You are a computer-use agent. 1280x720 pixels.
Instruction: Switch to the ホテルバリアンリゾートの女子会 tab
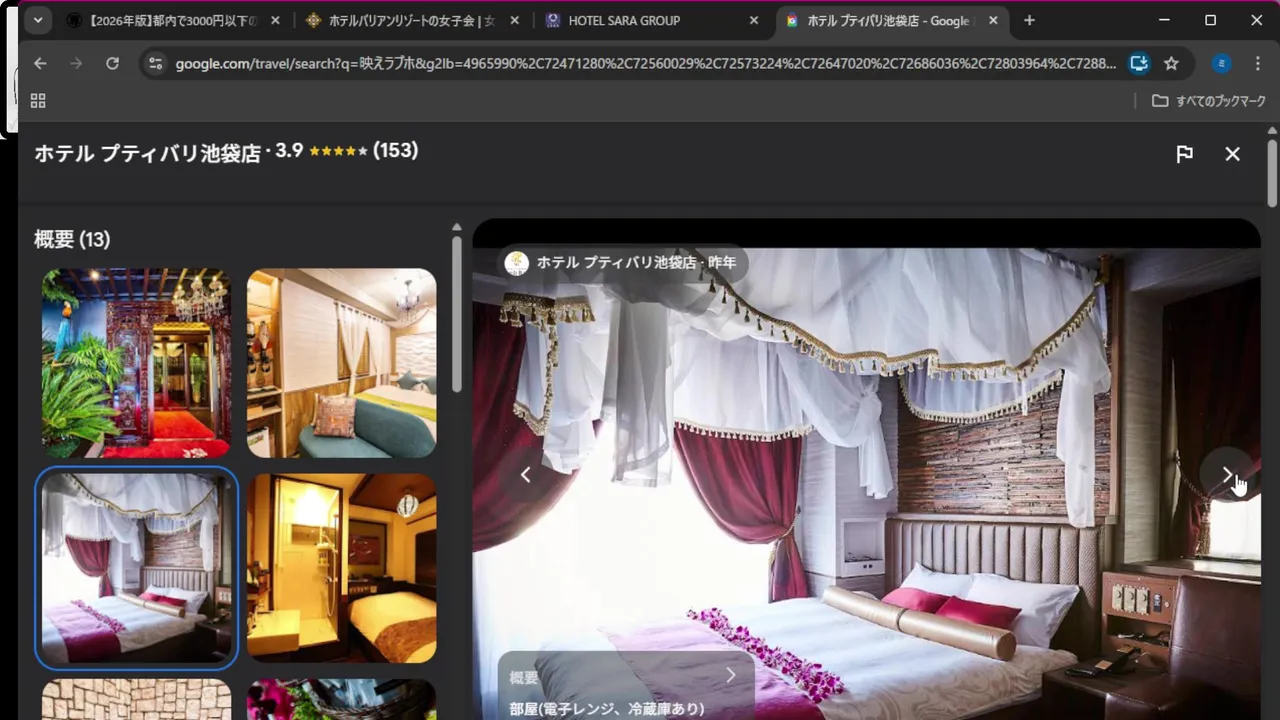click(412, 20)
